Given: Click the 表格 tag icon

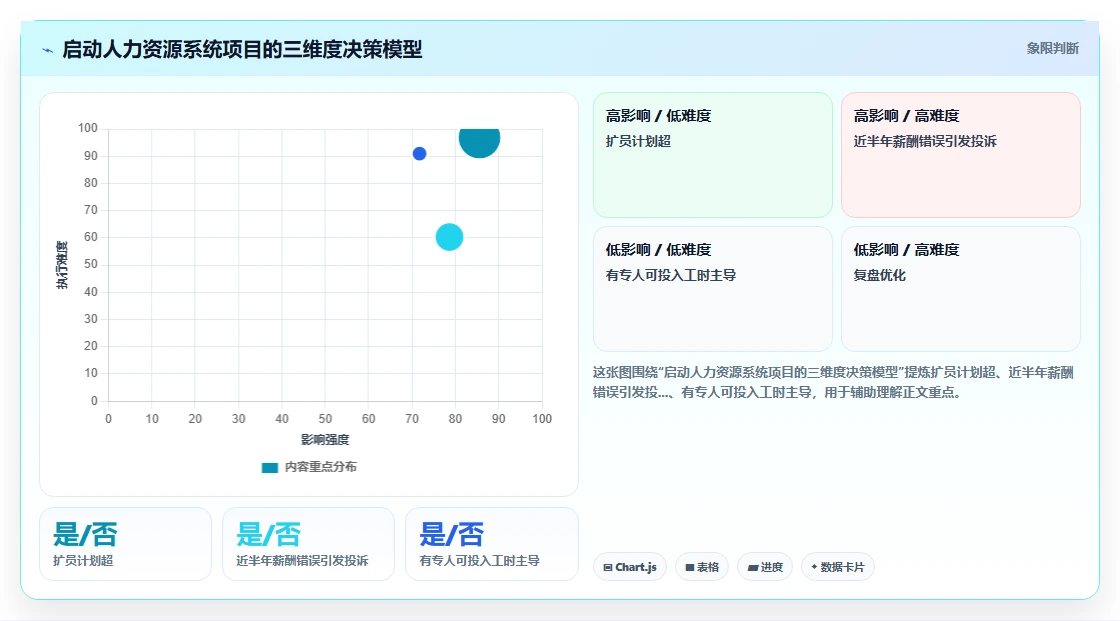Looking at the screenshot, I should point(690,567).
